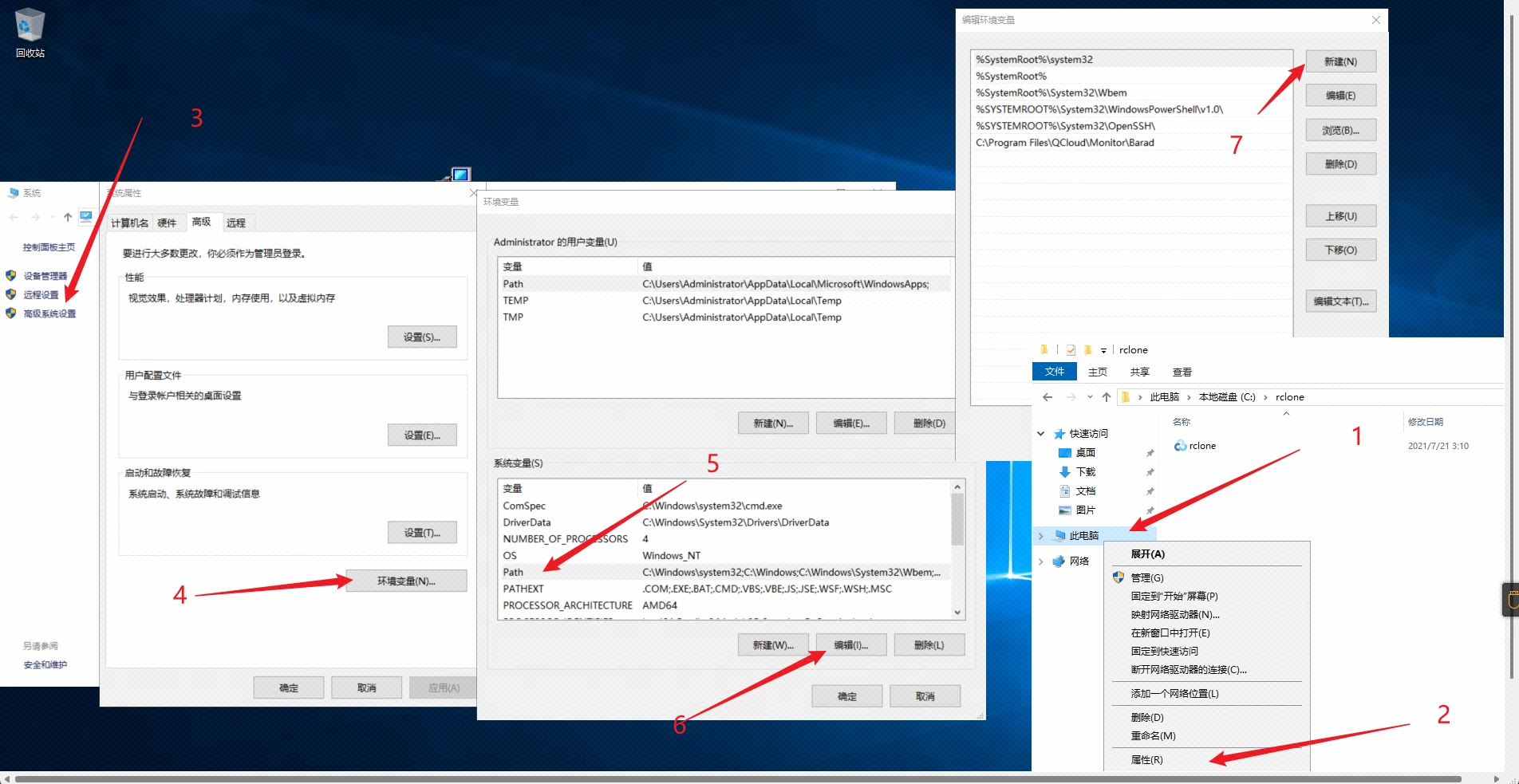Click the vertical scrollbar thumb in 系统变量 list
The height and width of the screenshot is (784, 1519).
pos(957,519)
